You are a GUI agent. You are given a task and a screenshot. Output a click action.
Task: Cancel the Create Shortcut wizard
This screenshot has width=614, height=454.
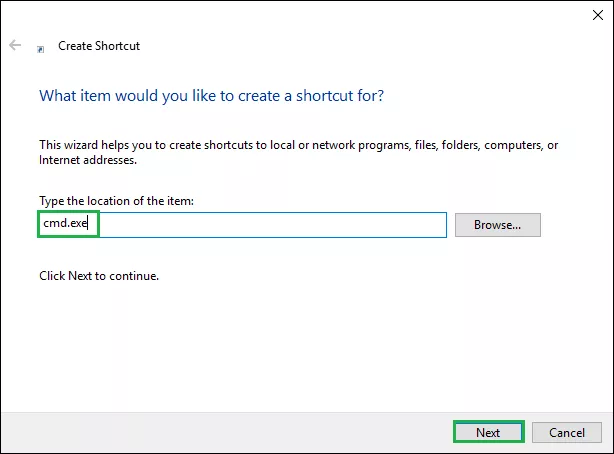567,432
